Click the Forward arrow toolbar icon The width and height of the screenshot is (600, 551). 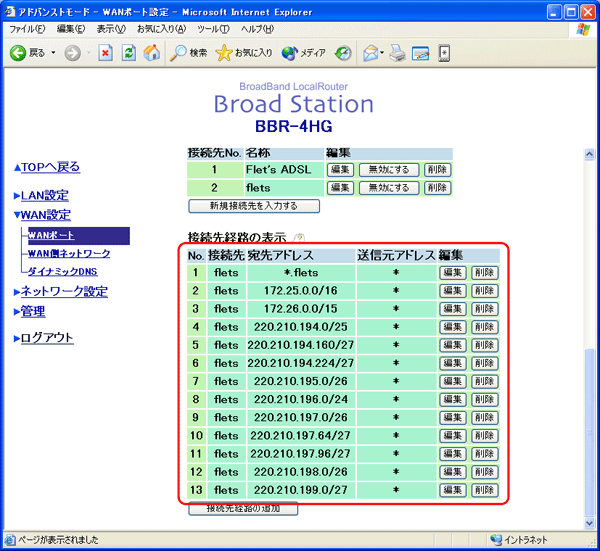pyautogui.click(x=72, y=53)
